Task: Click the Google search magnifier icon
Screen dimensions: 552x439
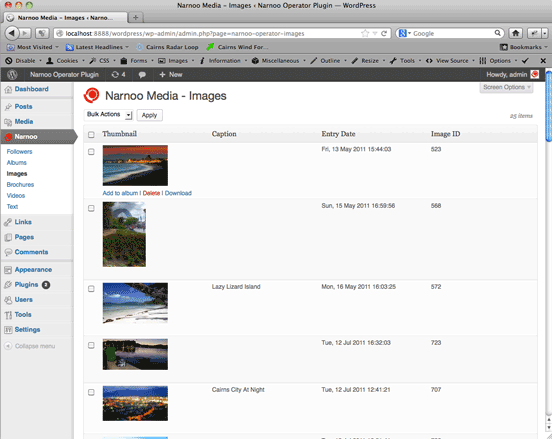Action: click(x=497, y=33)
